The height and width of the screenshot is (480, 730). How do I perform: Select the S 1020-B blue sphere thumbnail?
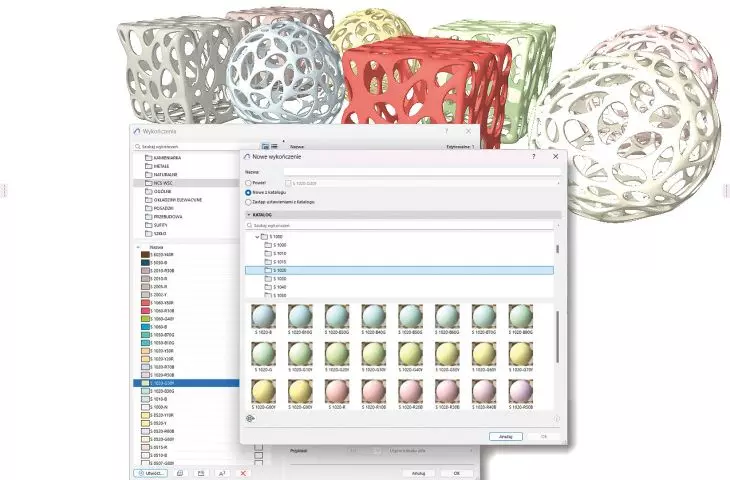point(264,319)
